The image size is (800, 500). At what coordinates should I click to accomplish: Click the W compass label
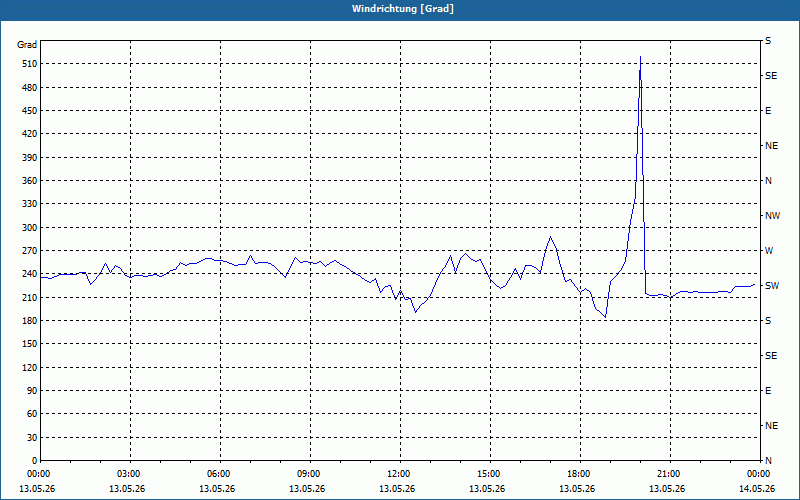coord(769,251)
